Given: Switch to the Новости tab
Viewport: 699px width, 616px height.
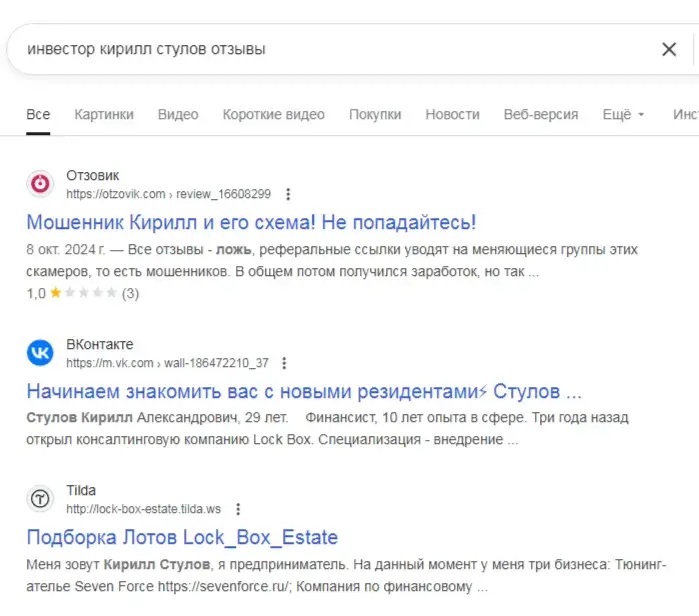Looking at the screenshot, I should coord(452,115).
